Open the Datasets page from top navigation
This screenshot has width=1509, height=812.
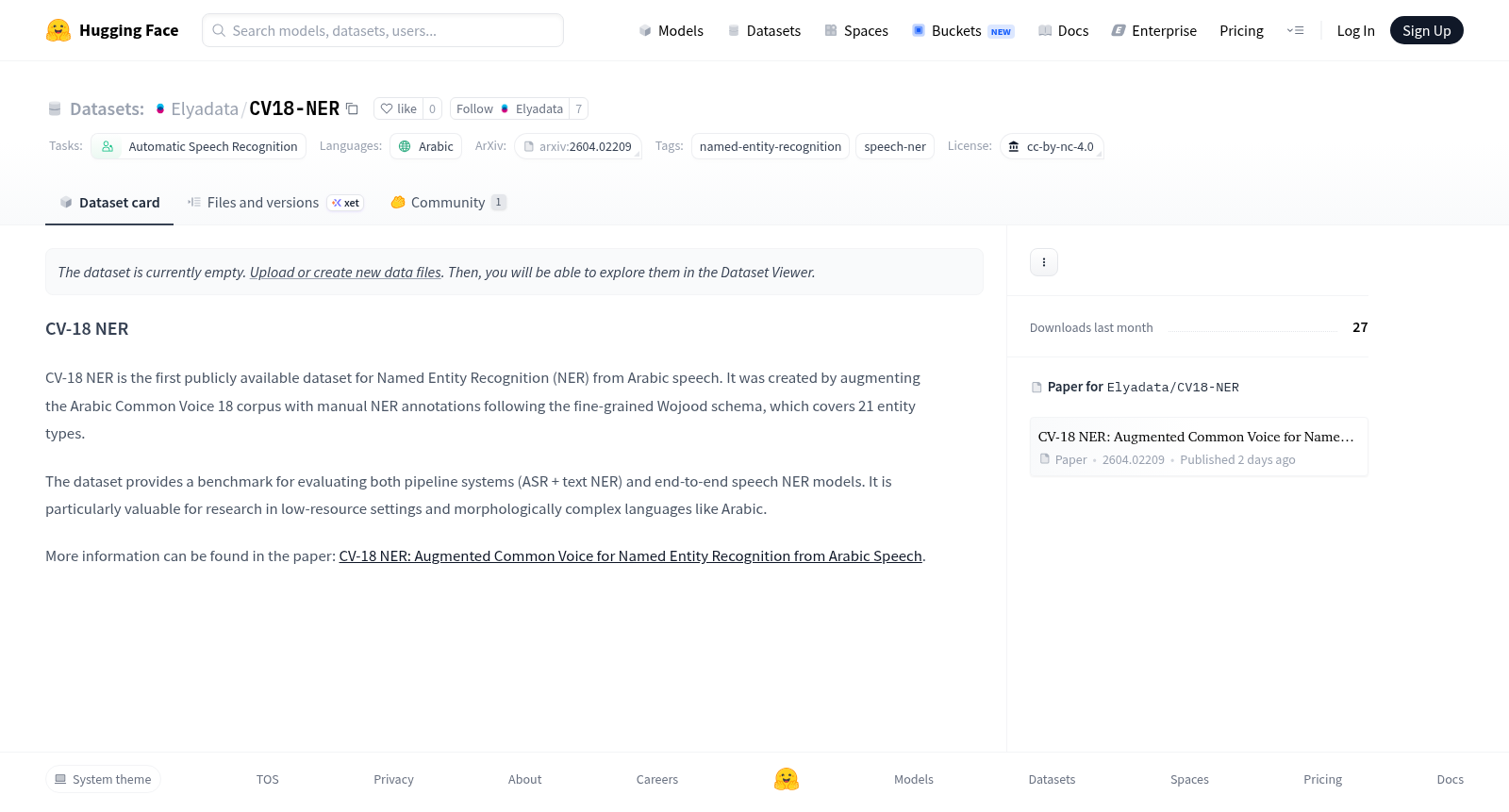click(764, 30)
